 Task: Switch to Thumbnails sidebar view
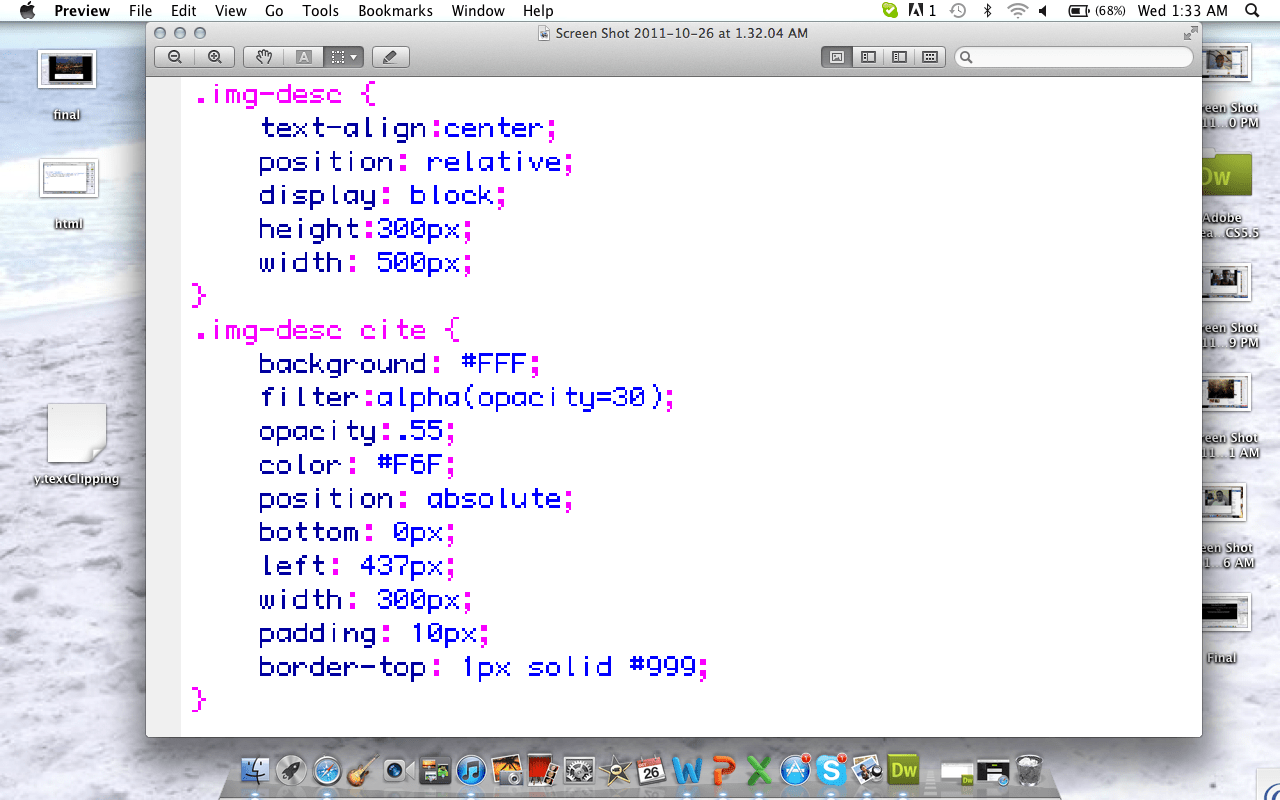pyautogui.click(x=868, y=57)
